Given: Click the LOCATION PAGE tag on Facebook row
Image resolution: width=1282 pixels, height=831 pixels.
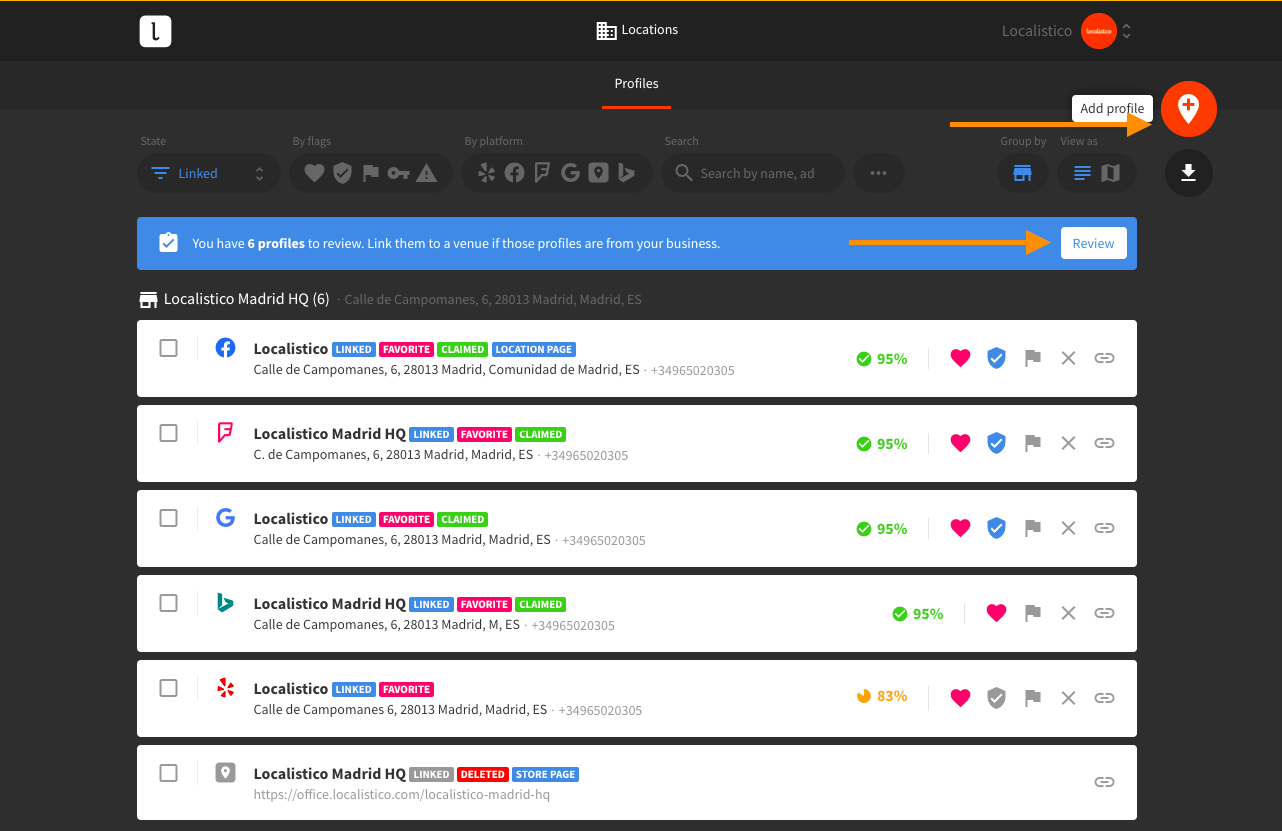Looking at the screenshot, I should coord(534,350).
